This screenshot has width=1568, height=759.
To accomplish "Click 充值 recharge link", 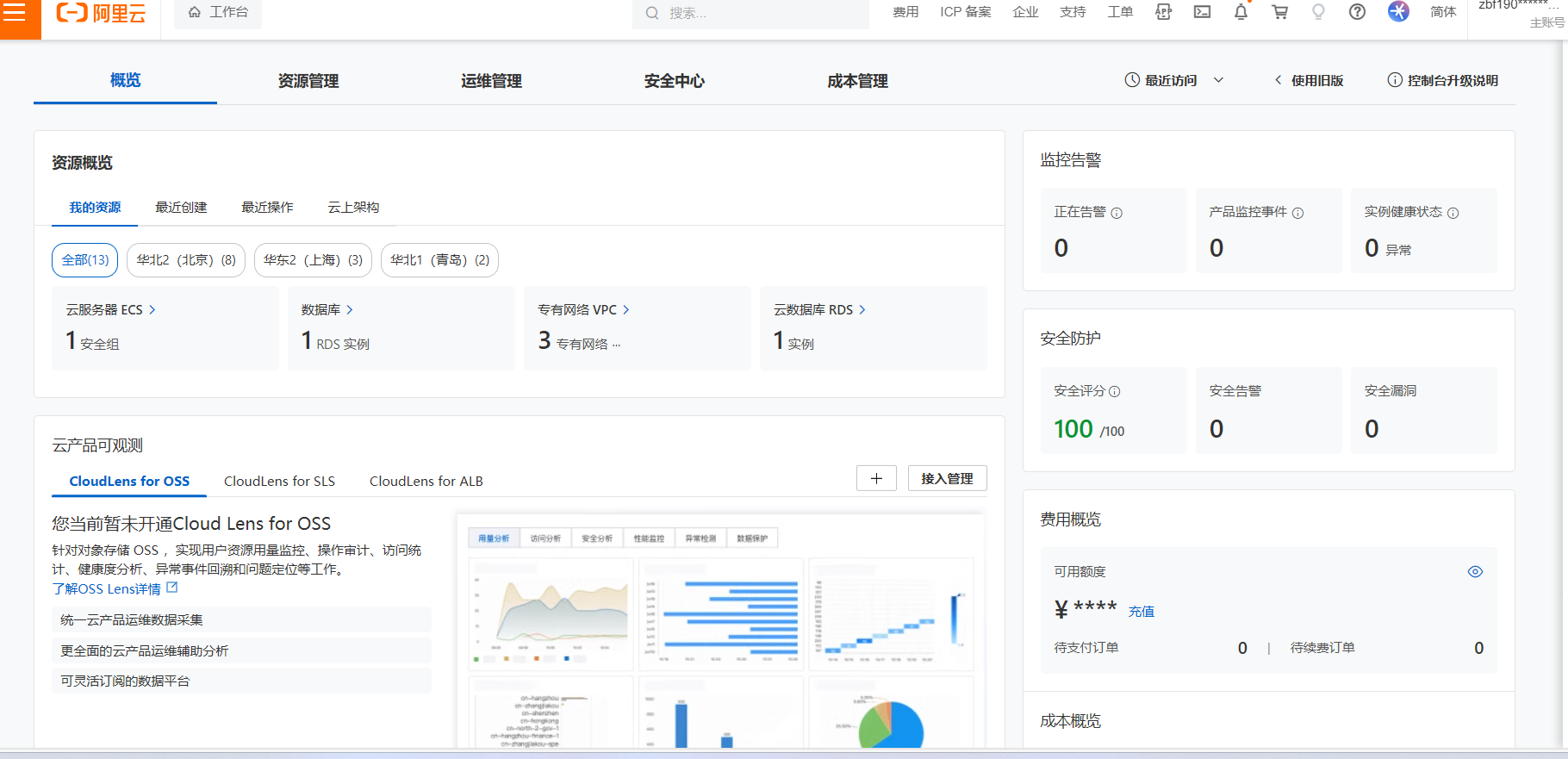I will tap(1142, 612).
